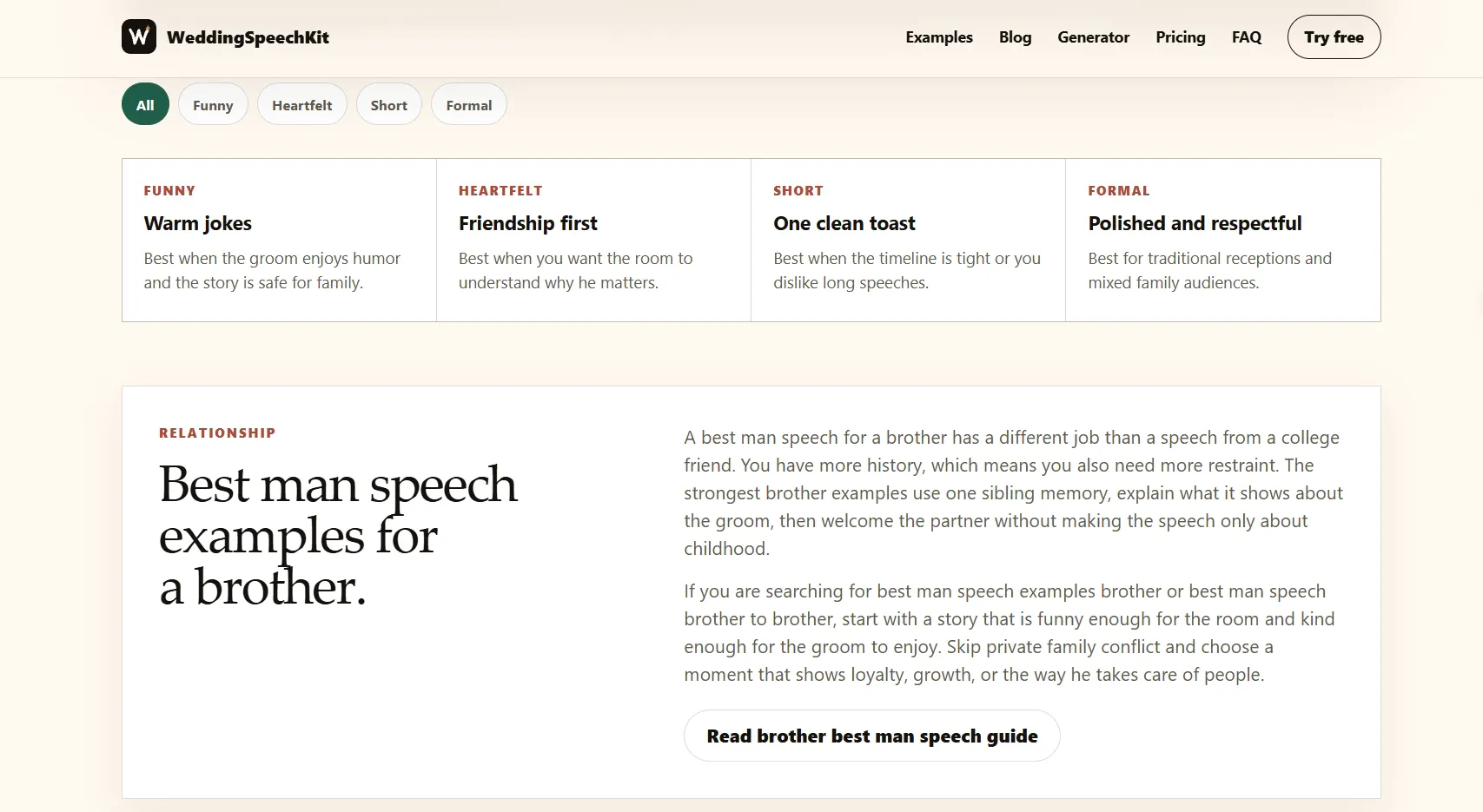Select the All filter pill
Viewport: 1483px width, 812px height.
(145, 104)
